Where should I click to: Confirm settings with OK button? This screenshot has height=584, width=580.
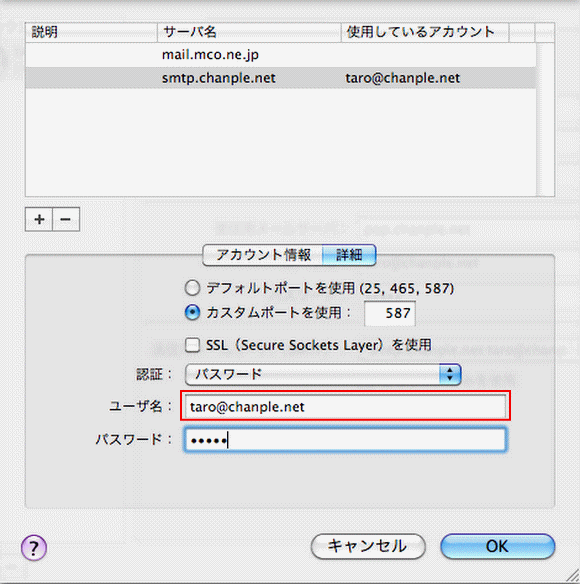point(498,546)
